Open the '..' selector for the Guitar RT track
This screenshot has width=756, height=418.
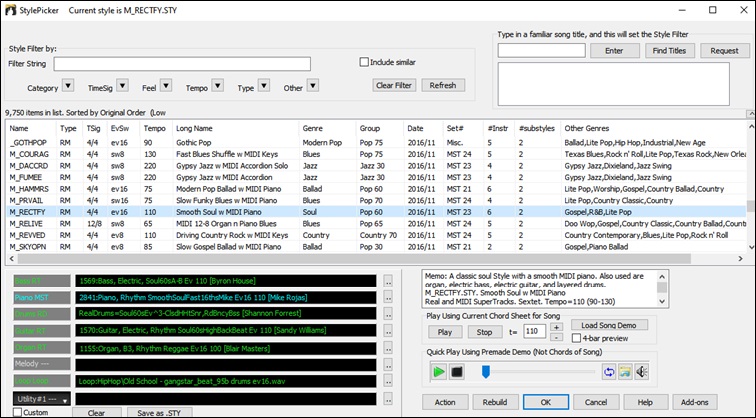388,331
